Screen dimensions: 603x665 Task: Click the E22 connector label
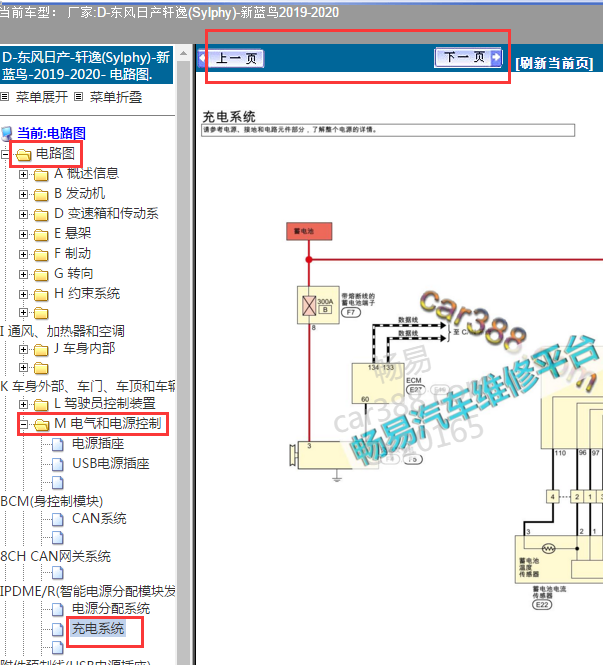542,605
